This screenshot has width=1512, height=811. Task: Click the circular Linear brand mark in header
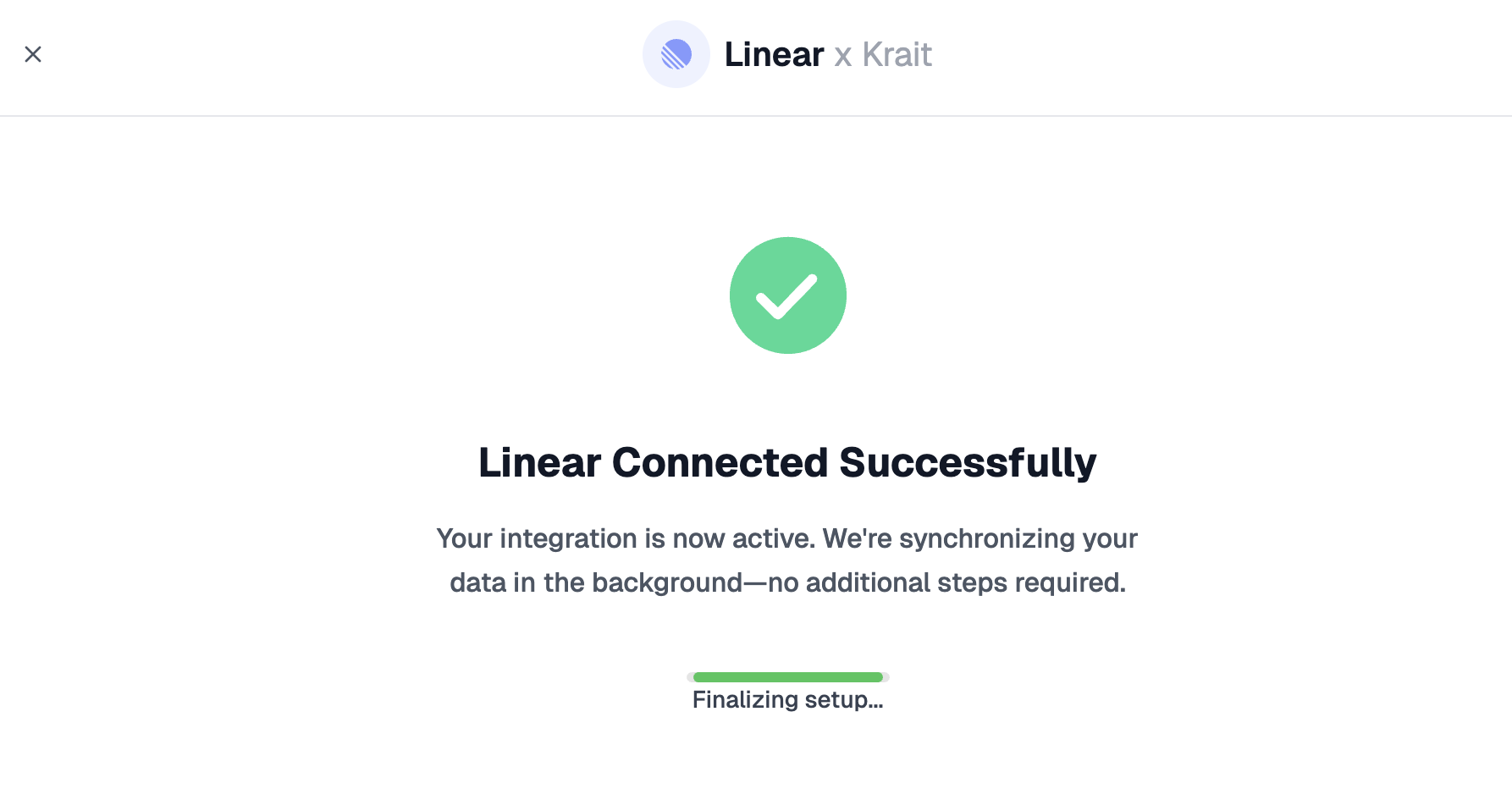[x=676, y=54]
